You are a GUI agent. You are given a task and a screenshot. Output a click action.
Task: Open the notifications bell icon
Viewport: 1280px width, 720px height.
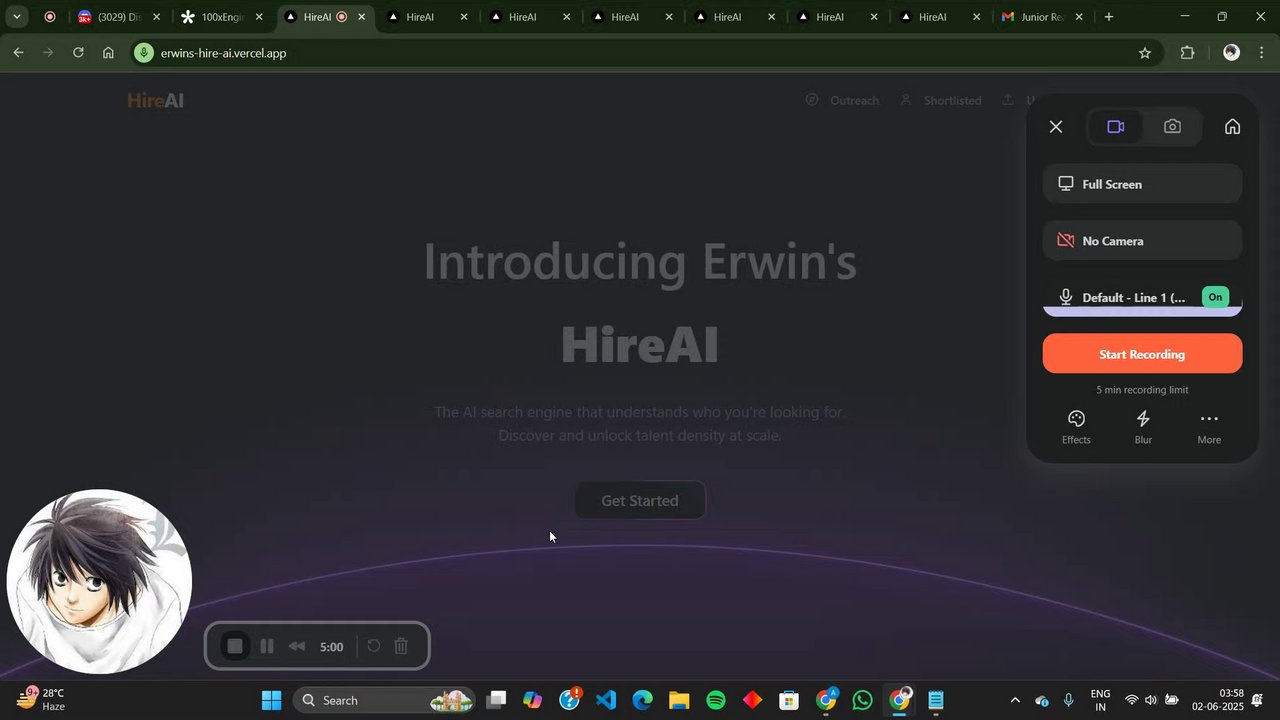click(x=1258, y=700)
